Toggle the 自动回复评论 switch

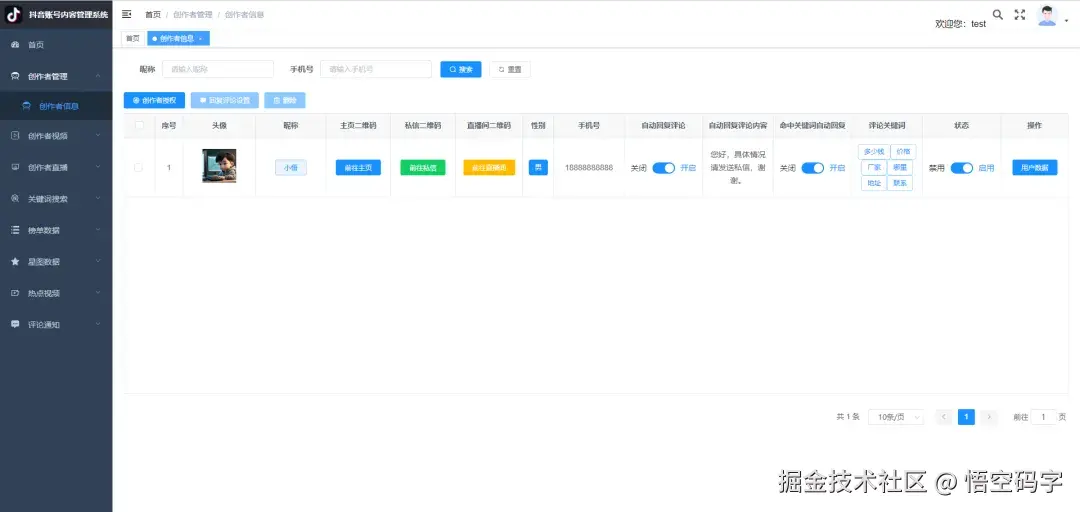[663, 168]
